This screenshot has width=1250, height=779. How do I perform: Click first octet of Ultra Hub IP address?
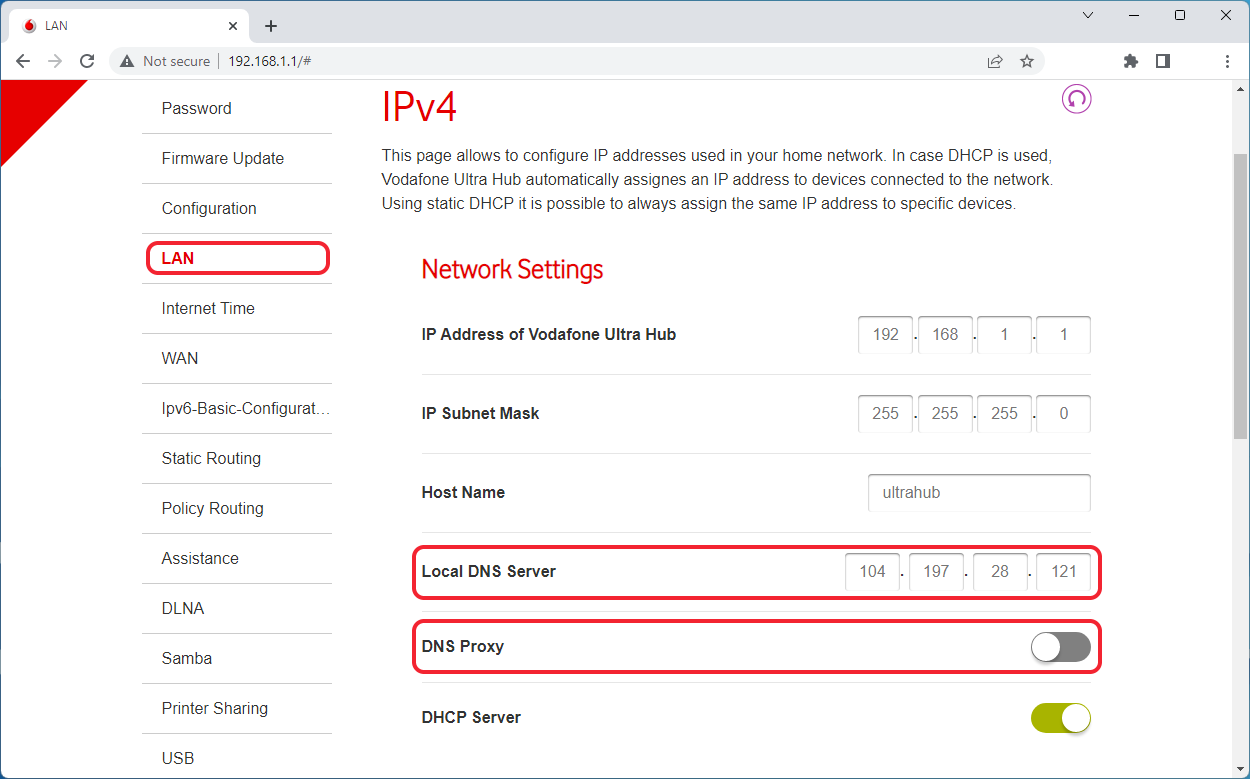(886, 335)
